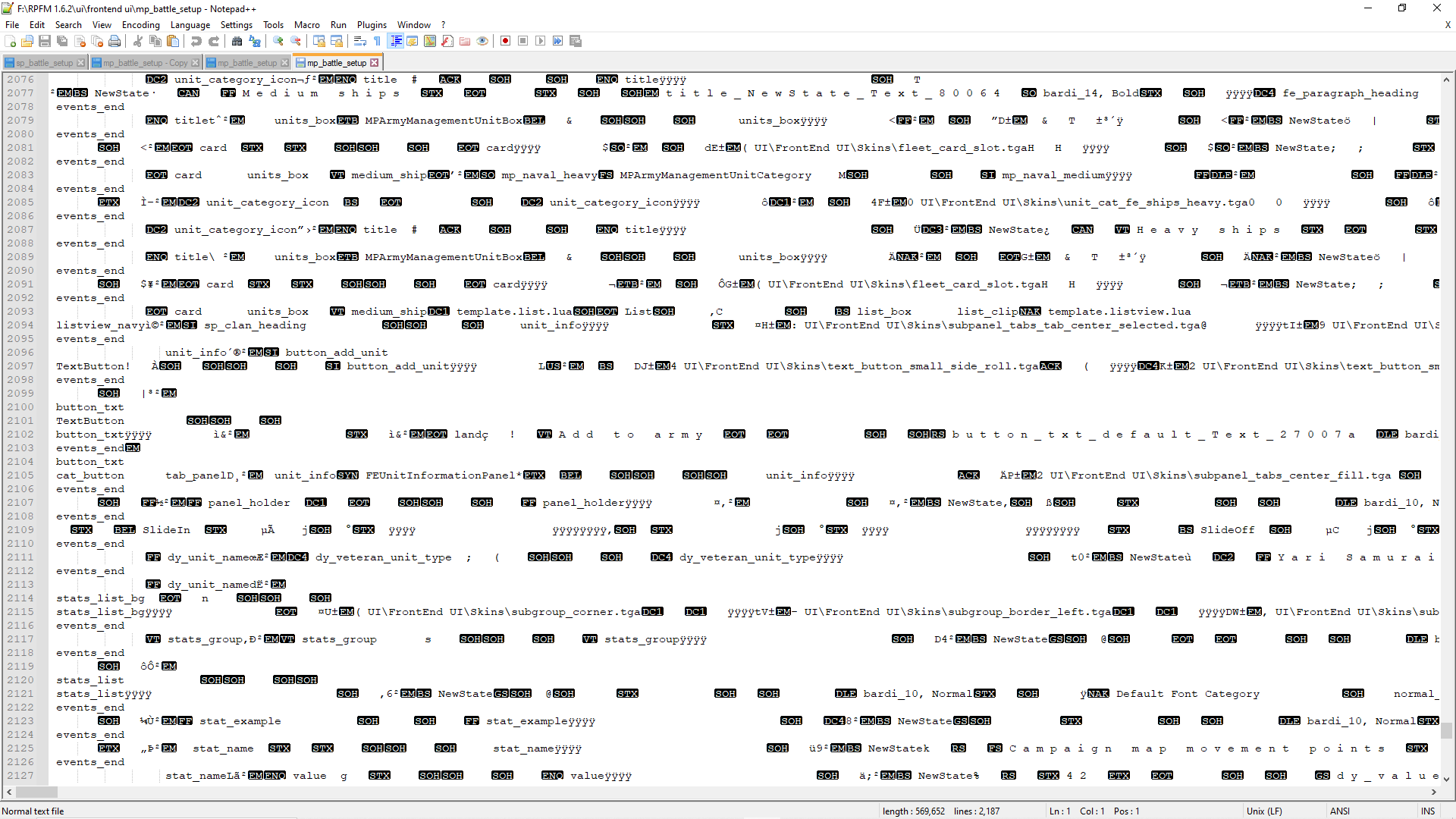Open the User Defined Language icon

(x=413, y=41)
